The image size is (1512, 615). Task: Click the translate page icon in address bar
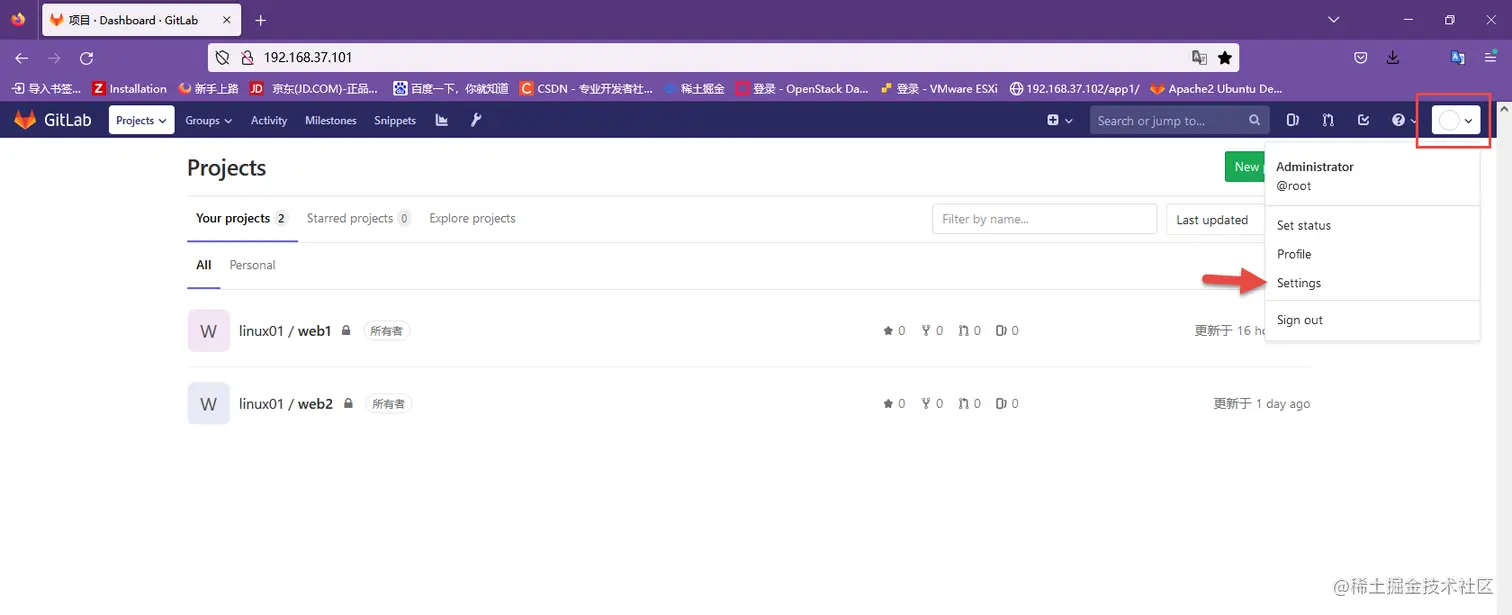click(x=1199, y=58)
